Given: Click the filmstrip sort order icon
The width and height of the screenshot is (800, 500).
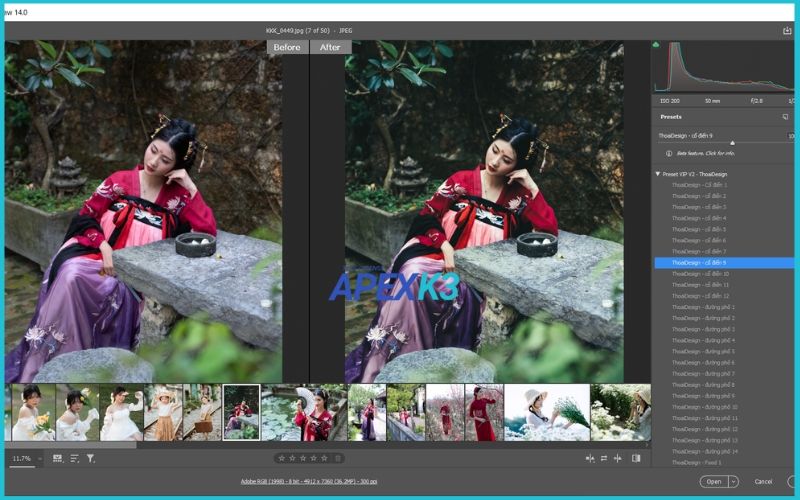Looking at the screenshot, I should (x=74, y=458).
